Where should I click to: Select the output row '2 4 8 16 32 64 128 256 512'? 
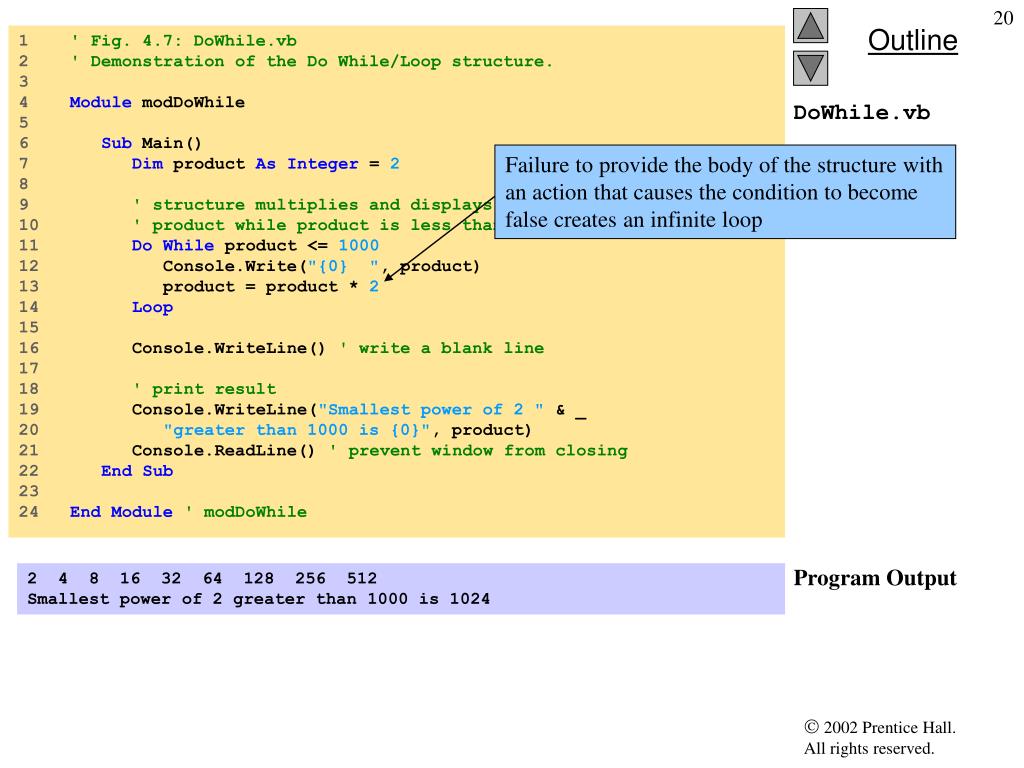coord(202,579)
